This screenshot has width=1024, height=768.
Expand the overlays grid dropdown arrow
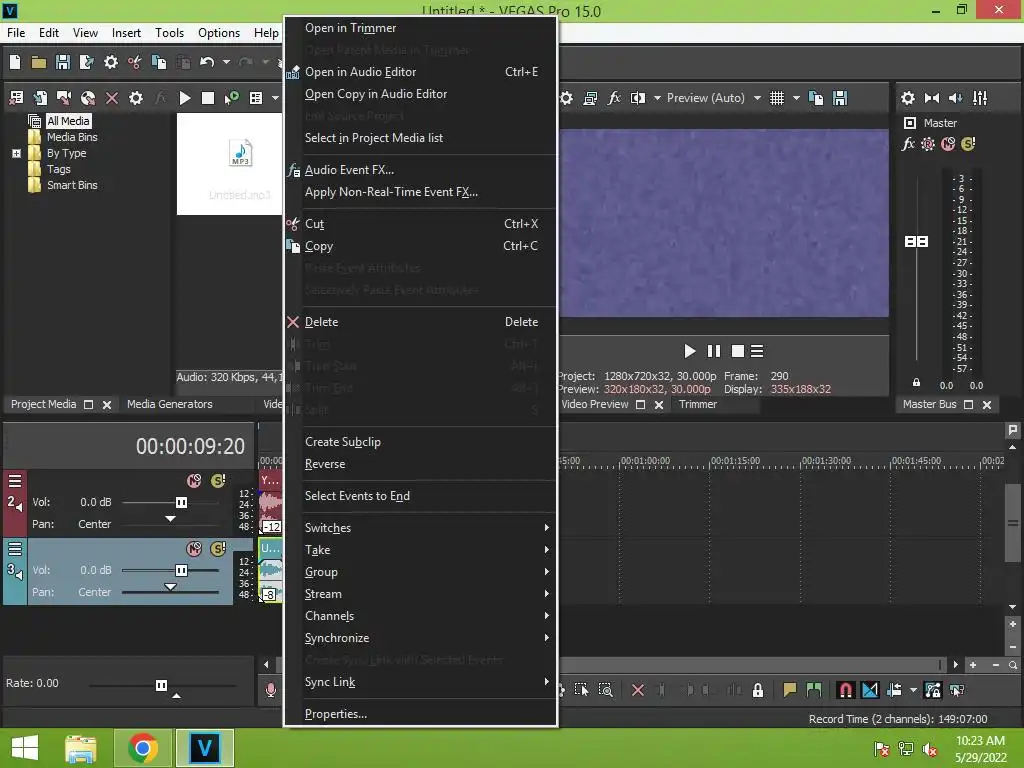click(796, 98)
